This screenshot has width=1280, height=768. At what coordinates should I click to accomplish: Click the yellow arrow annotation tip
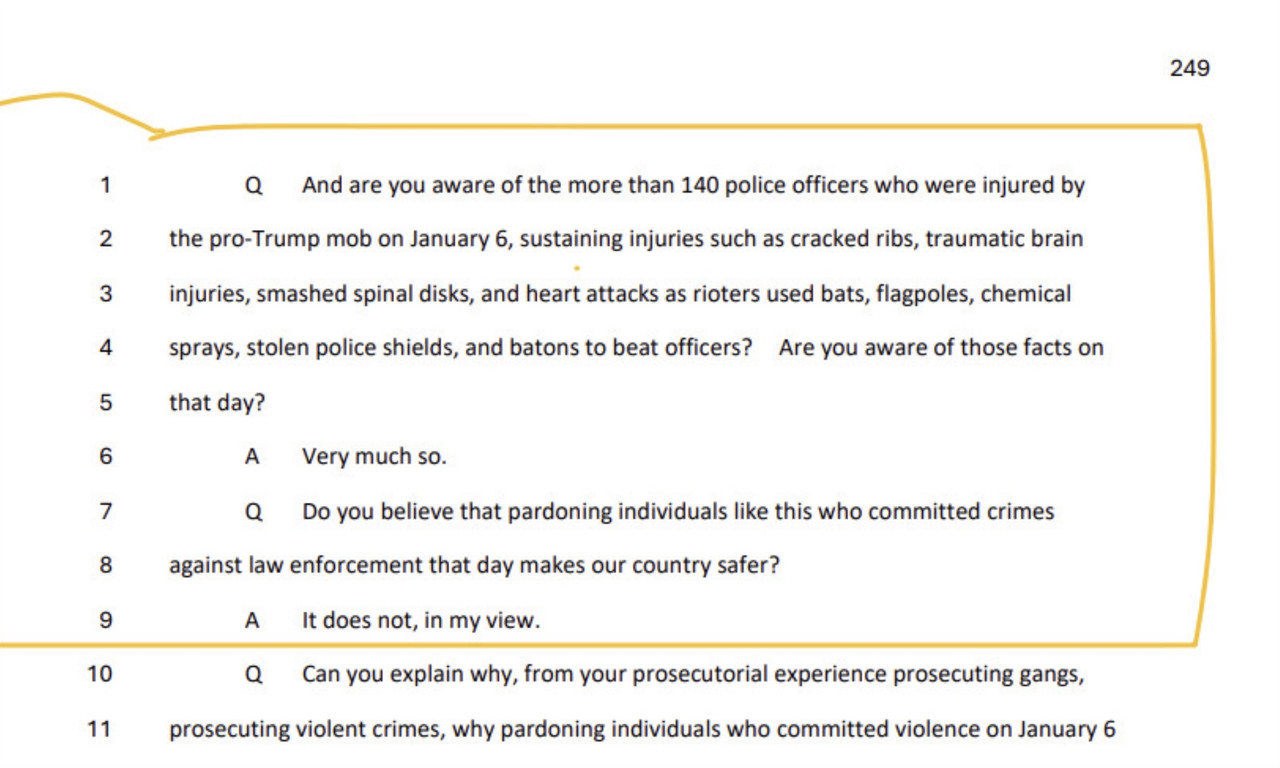pyautogui.click(x=158, y=132)
